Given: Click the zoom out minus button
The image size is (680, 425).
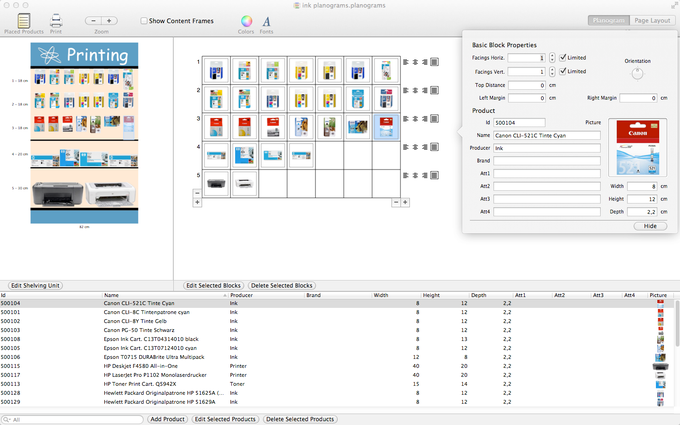Looking at the screenshot, I should [92, 20].
